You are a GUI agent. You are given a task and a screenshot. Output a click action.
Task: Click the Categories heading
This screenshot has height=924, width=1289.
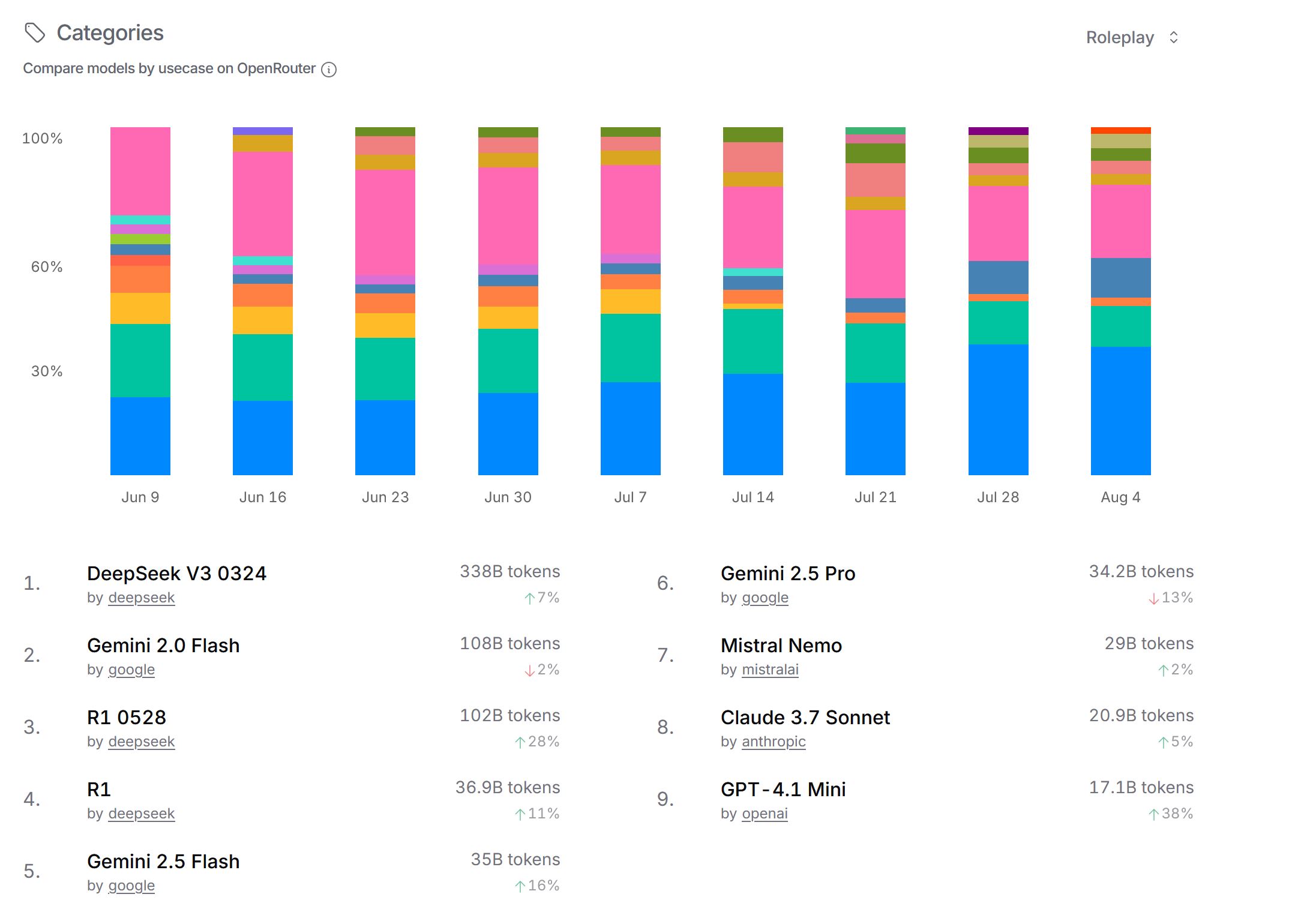[110, 33]
